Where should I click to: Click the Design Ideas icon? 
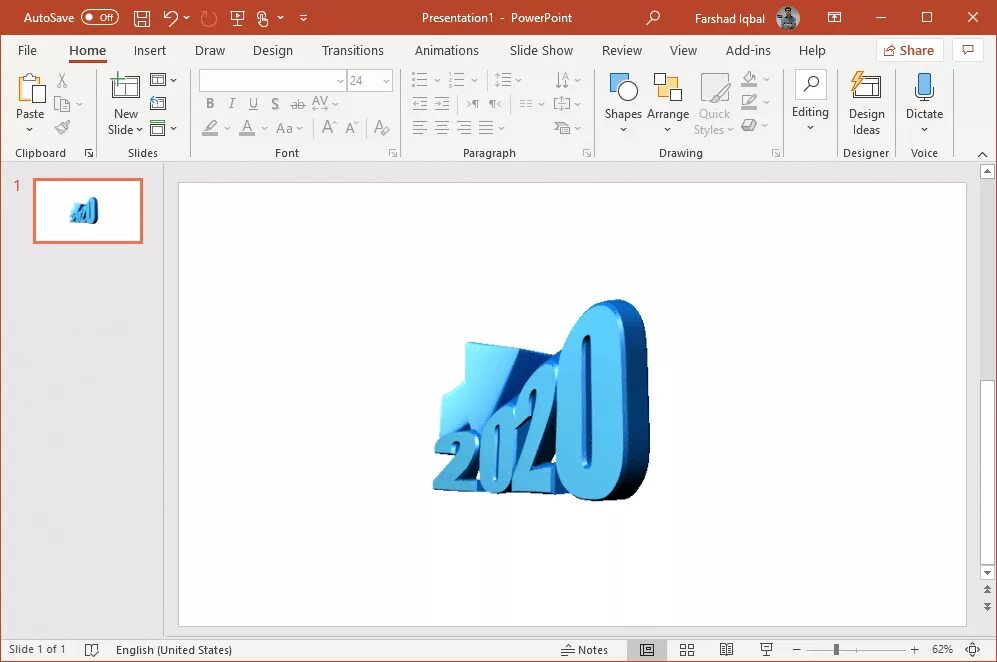point(865,86)
